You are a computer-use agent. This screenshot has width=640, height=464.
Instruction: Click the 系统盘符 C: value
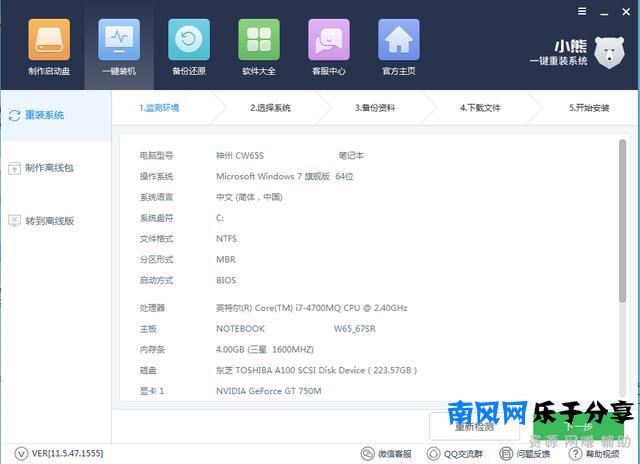(x=220, y=218)
